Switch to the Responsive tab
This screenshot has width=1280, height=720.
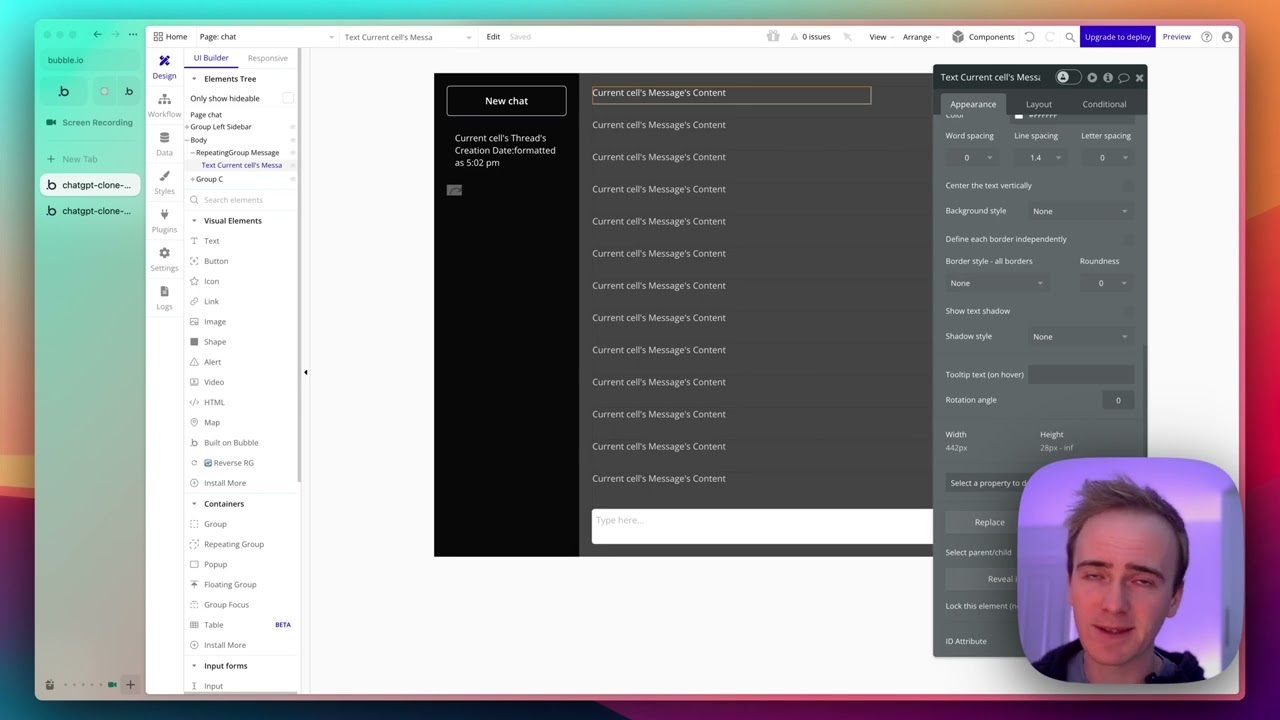coord(267,58)
